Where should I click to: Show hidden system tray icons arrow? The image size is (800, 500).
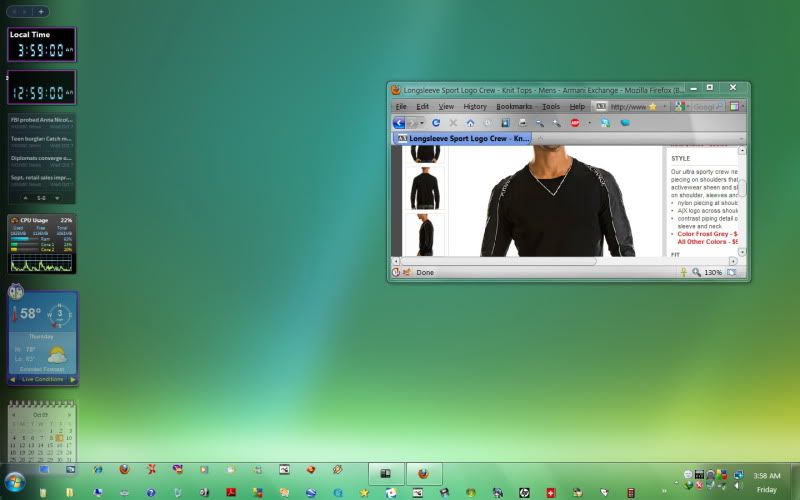point(677,482)
